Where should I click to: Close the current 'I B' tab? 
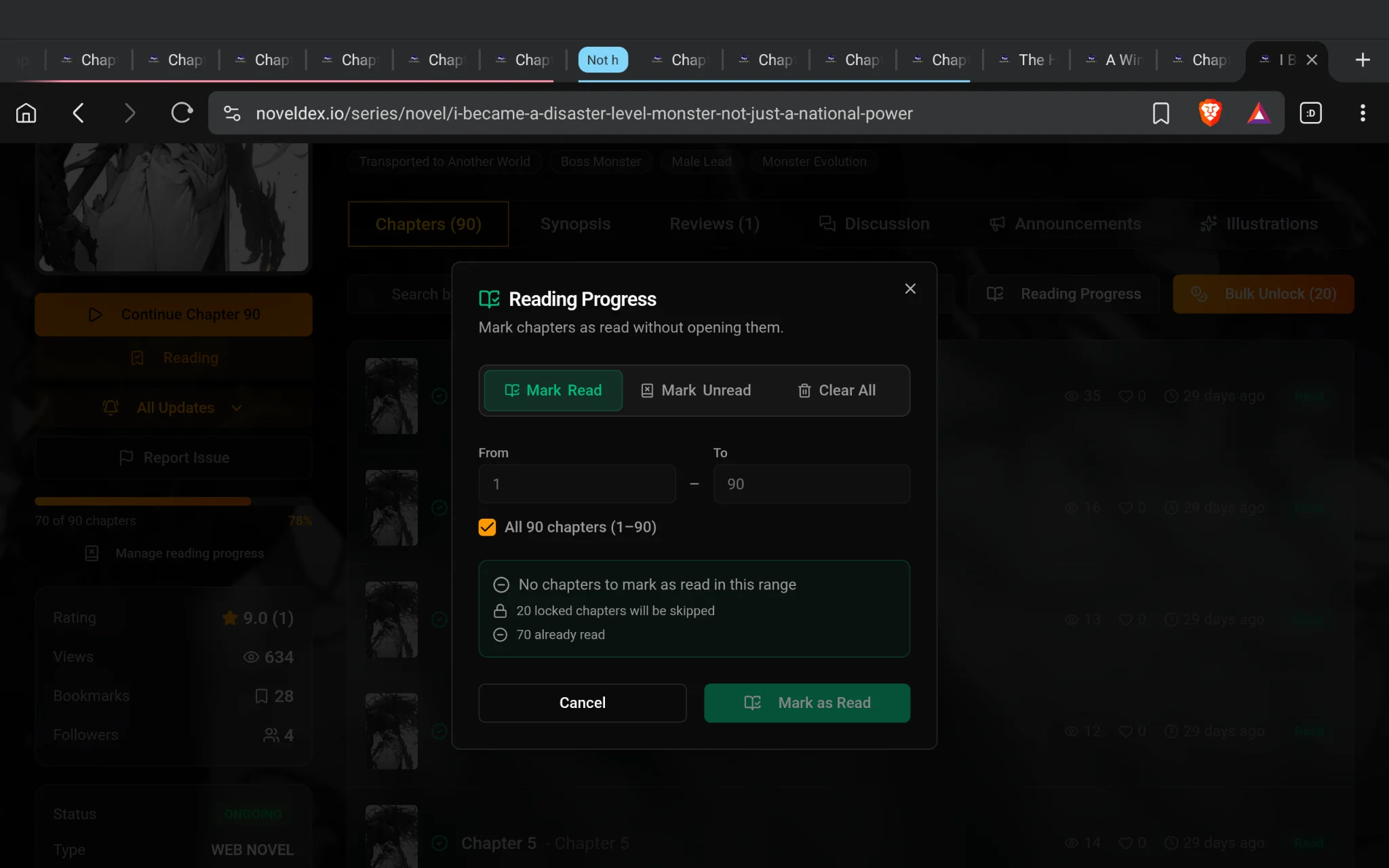[1312, 60]
